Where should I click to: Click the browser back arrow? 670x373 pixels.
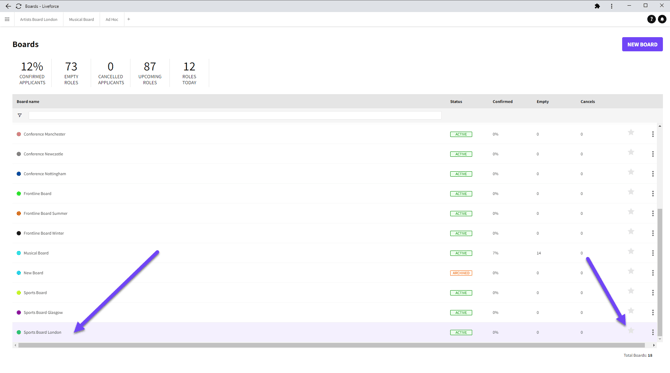[x=8, y=6]
